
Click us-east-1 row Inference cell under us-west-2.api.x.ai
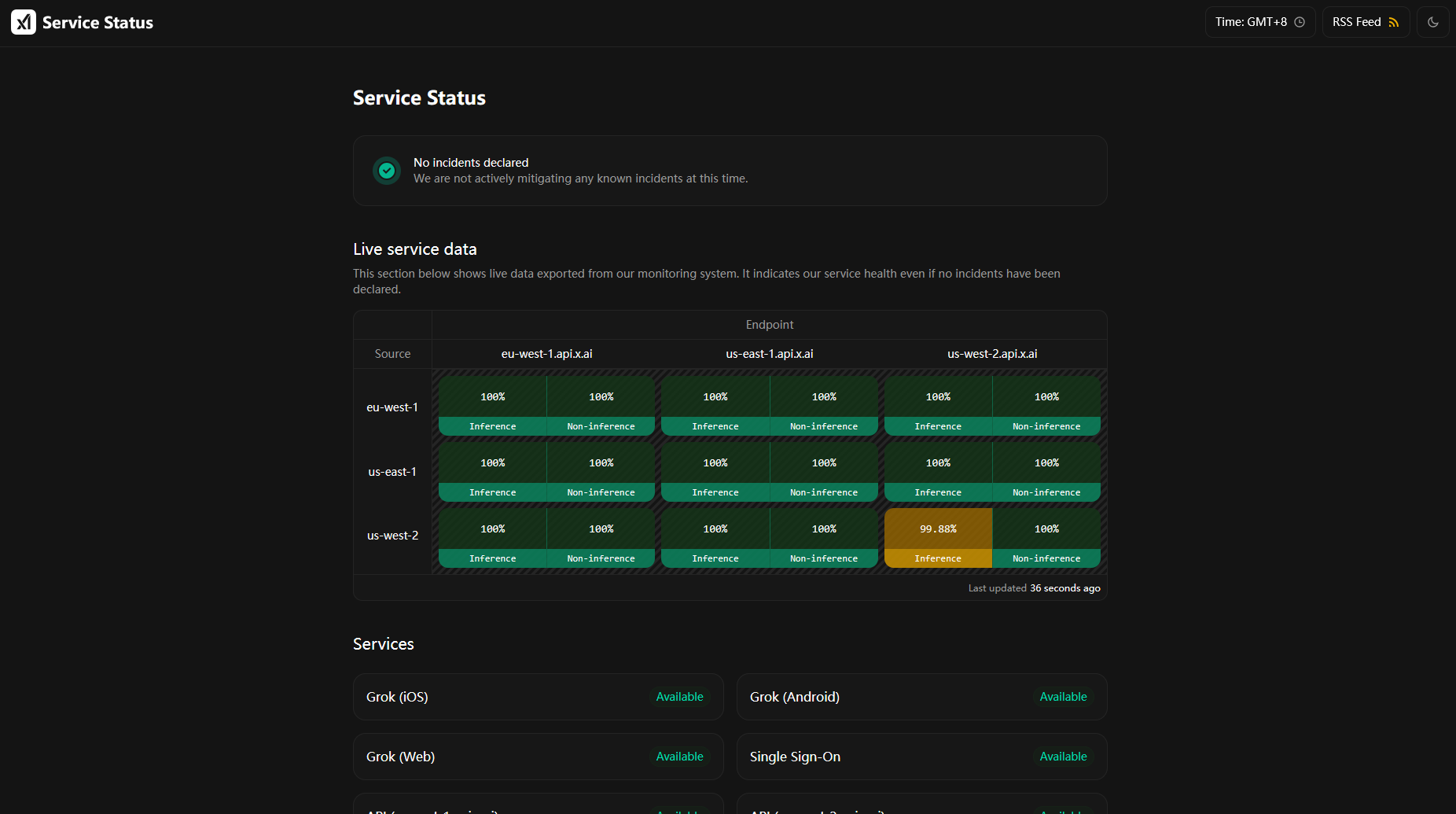pyautogui.click(x=938, y=472)
